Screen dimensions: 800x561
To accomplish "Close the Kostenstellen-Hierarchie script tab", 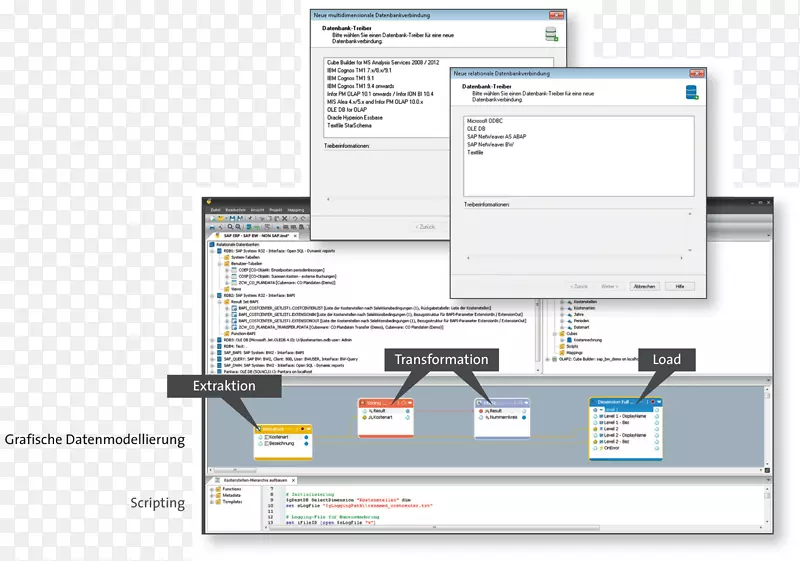I will tap(293, 480).
